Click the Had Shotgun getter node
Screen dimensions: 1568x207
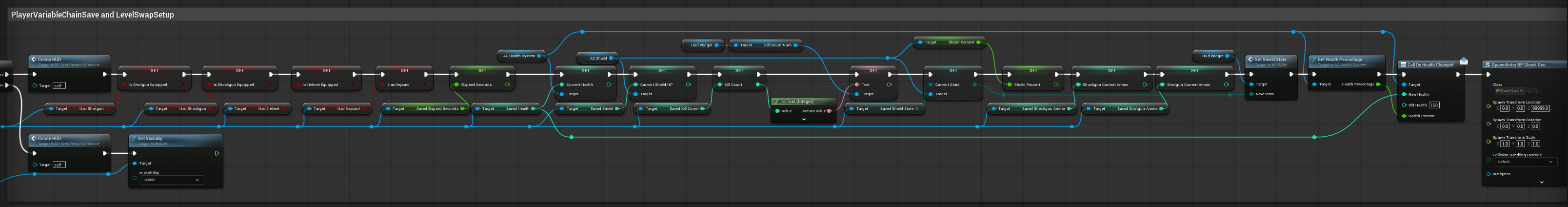pos(80,109)
